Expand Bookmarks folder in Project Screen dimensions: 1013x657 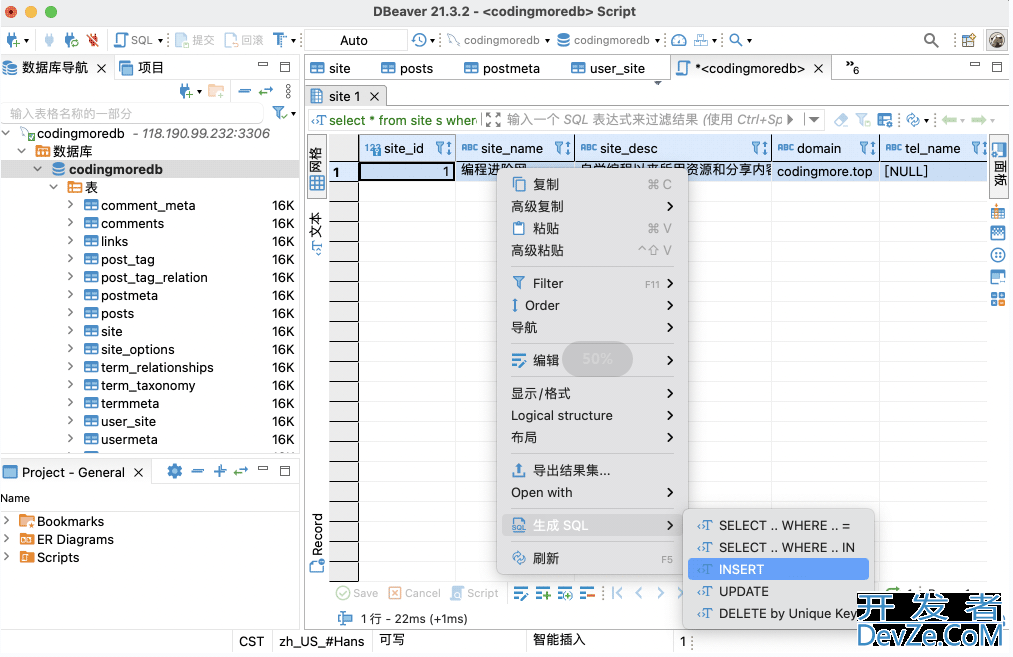6,521
